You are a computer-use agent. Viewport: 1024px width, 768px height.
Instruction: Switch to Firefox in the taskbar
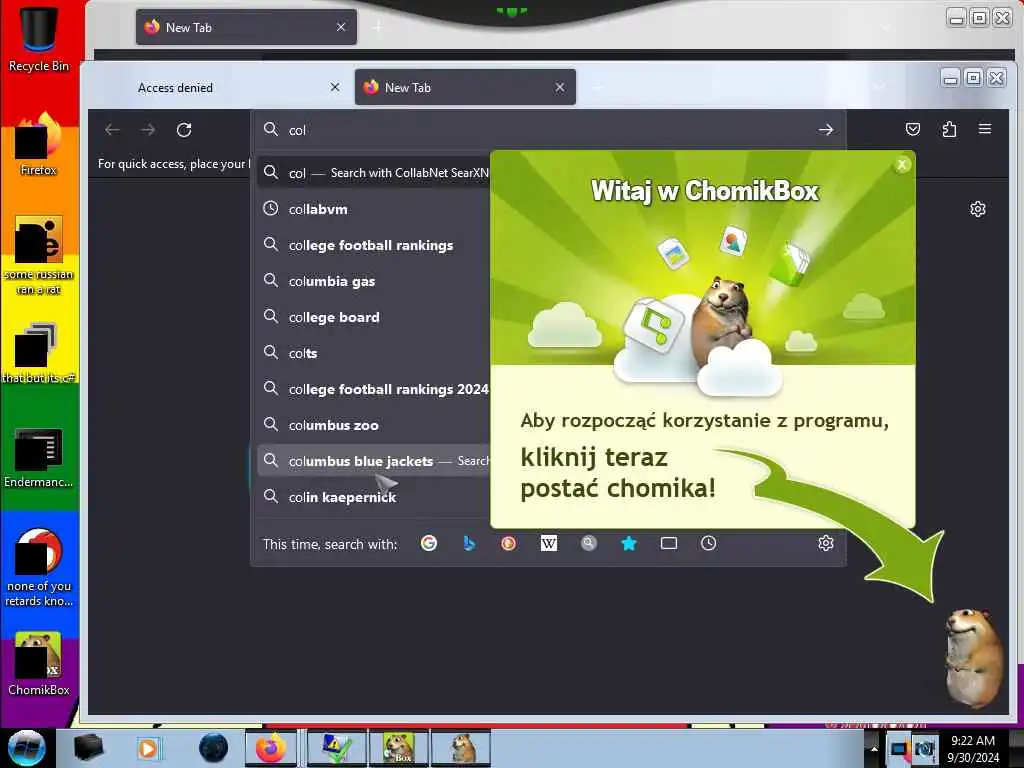[x=270, y=748]
